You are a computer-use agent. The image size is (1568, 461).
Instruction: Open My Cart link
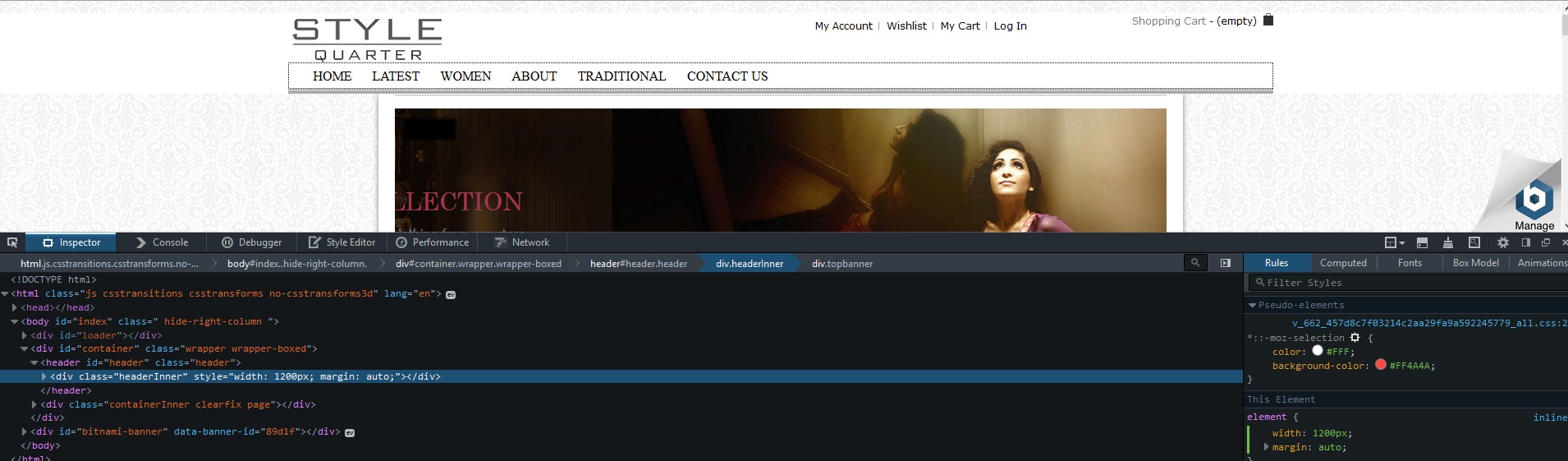pos(960,25)
